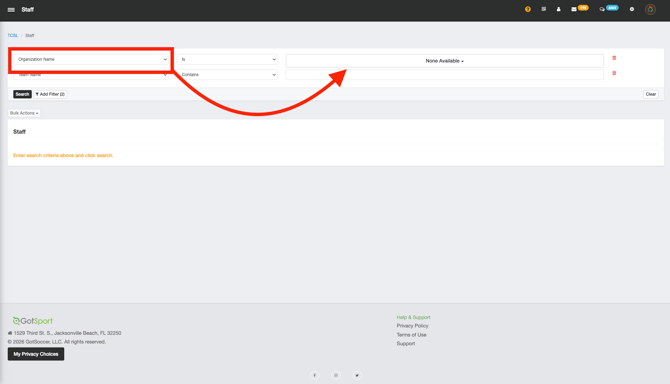Open the footer Support link

click(x=406, y=343)
